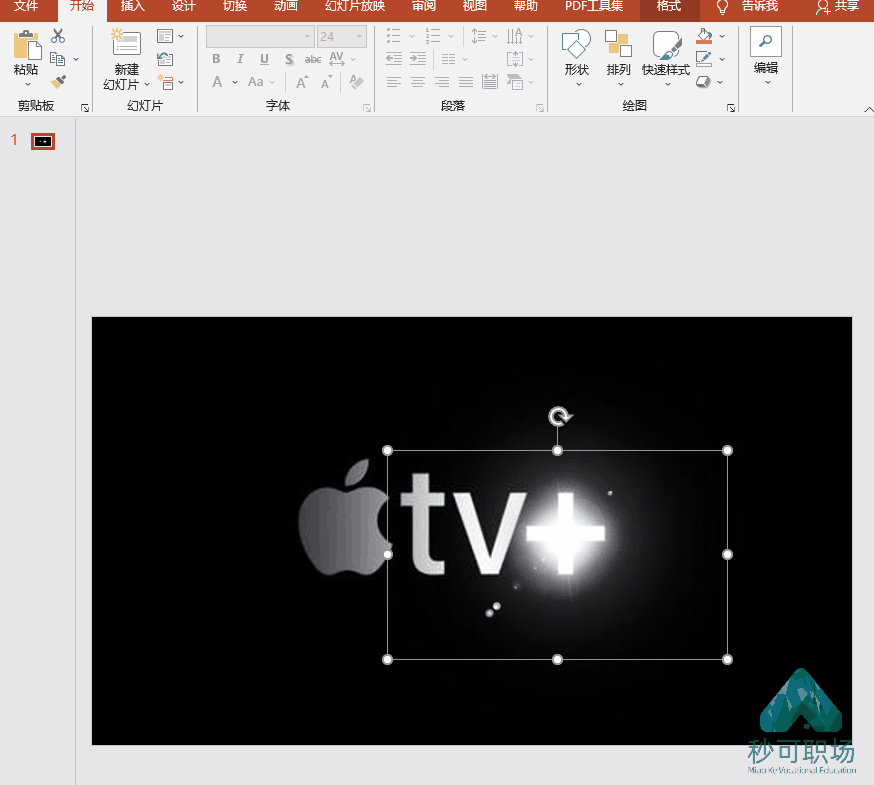
Task: Click Shape Effects icon
Action: pos(704,82)
